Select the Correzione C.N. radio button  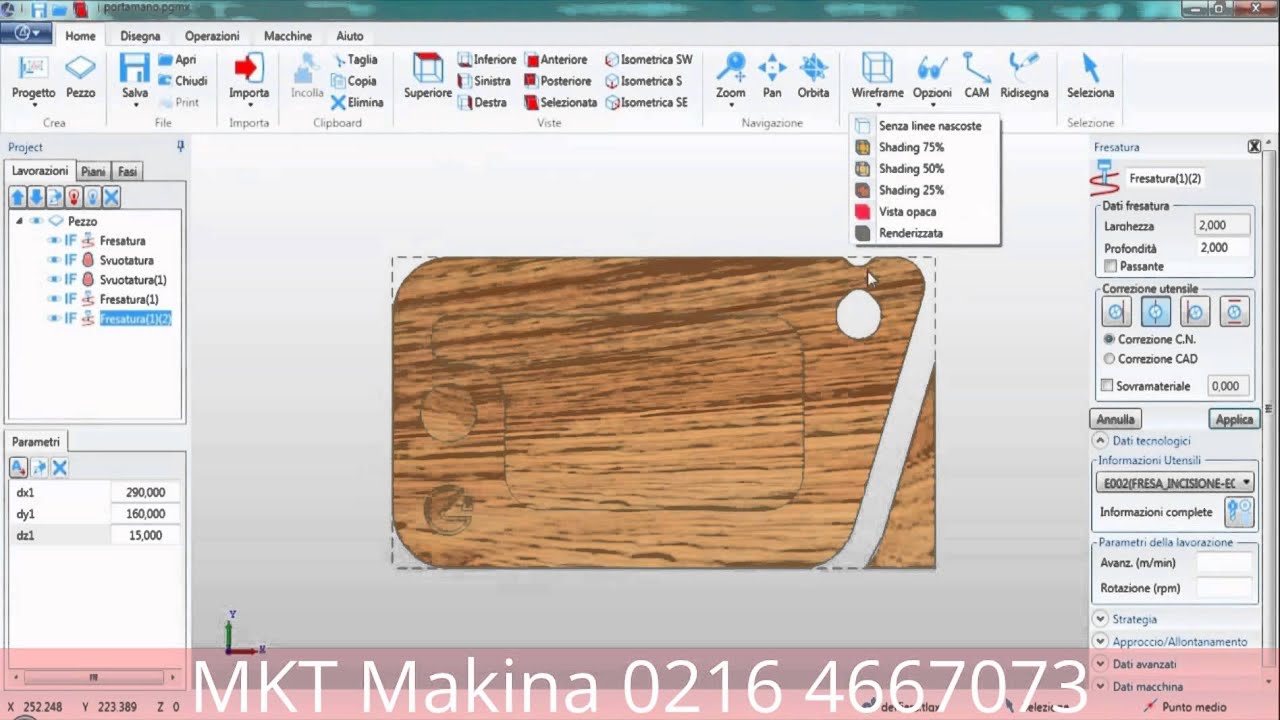pyautogui.click(x=1109, y=340)
